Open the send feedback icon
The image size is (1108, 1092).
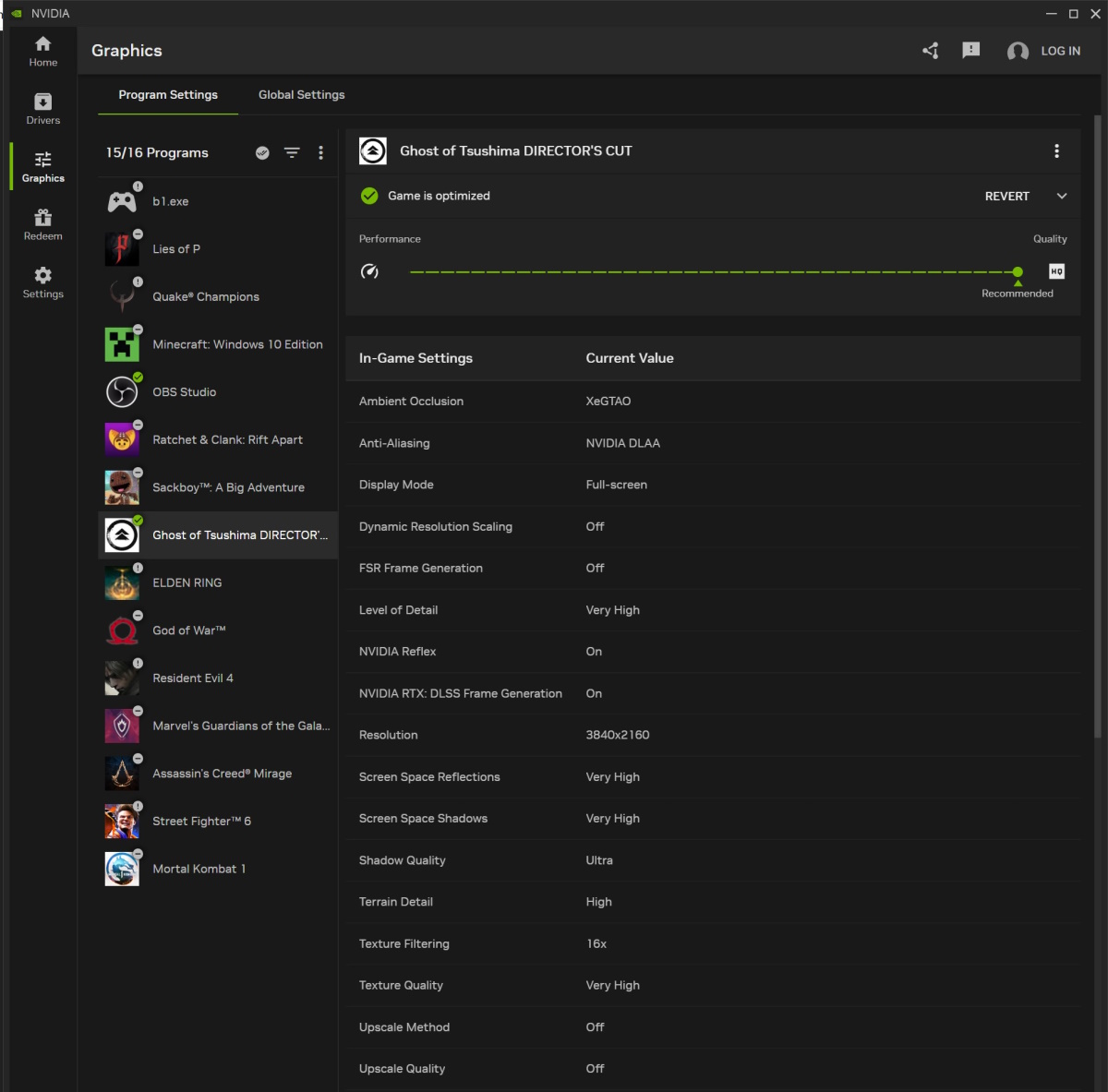click(970, 51)
